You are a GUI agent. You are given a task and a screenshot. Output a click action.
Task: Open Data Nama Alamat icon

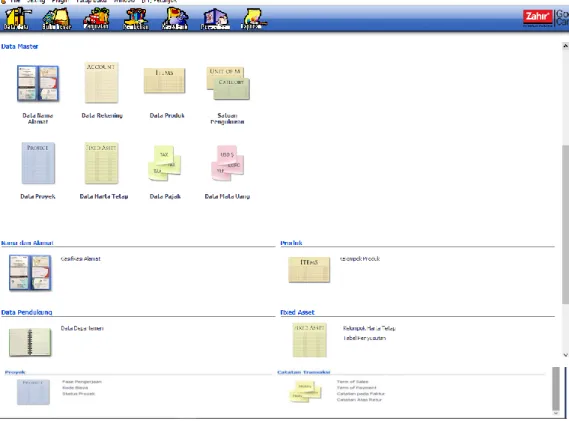coord(38,83)
